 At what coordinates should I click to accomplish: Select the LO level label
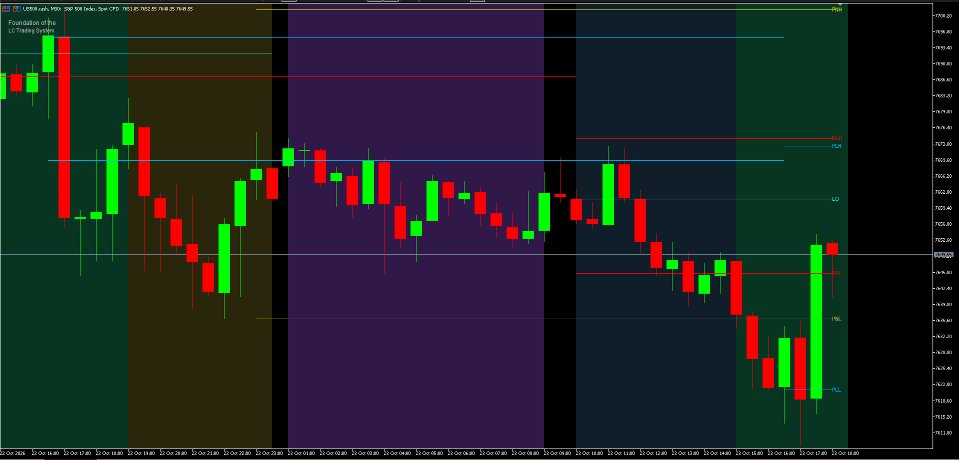[x=835, y=199]
